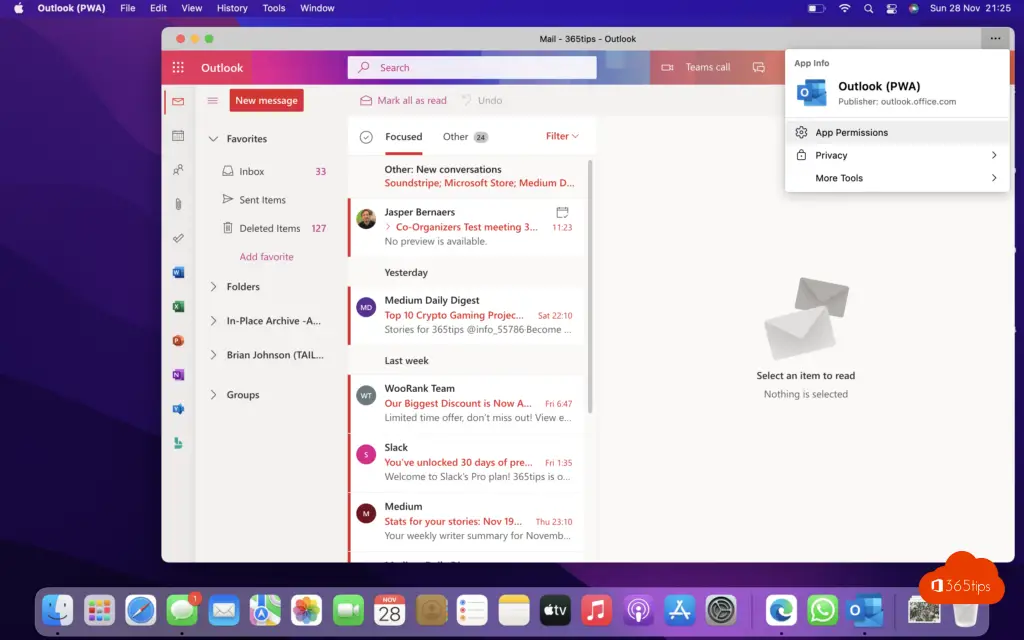Click the Spotlight search icon in menu bar
Viewport: 1024px width, 640px height.
point(868,8)
